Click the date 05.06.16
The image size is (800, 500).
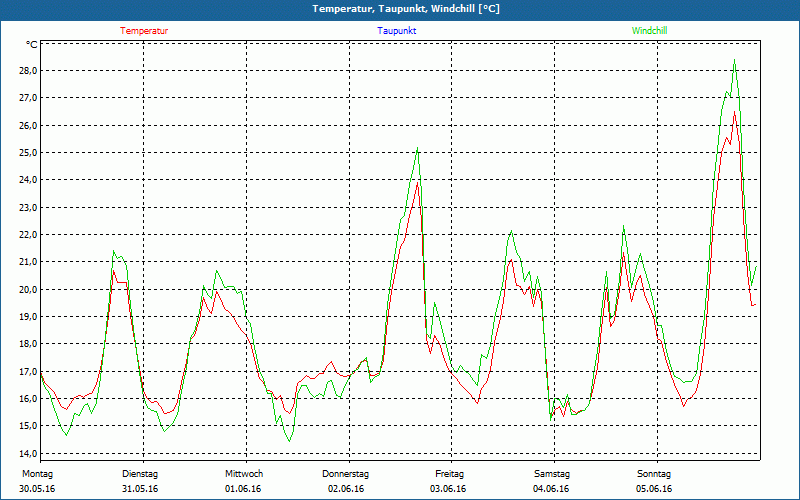tap(654, 489)
